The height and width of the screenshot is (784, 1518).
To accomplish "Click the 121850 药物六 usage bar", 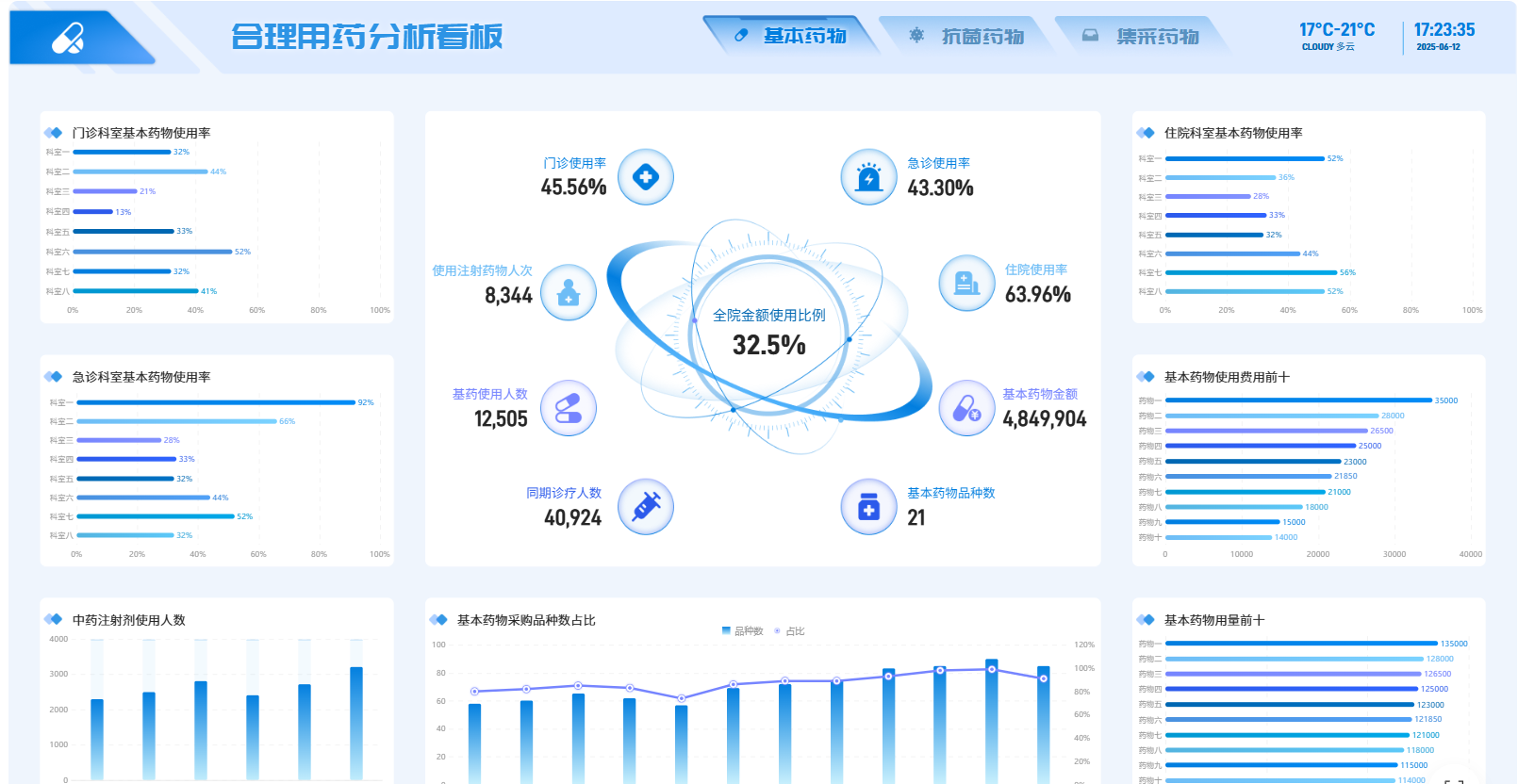I will [x=1288, y=720].
